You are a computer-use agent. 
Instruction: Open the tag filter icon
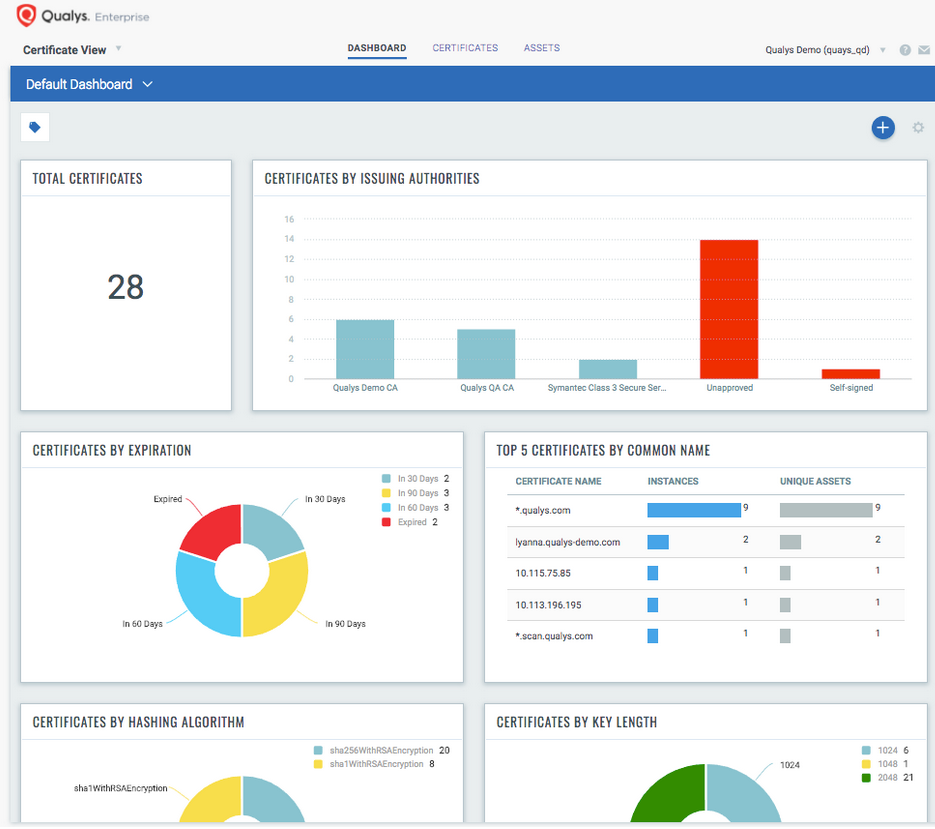click(35, 127)
